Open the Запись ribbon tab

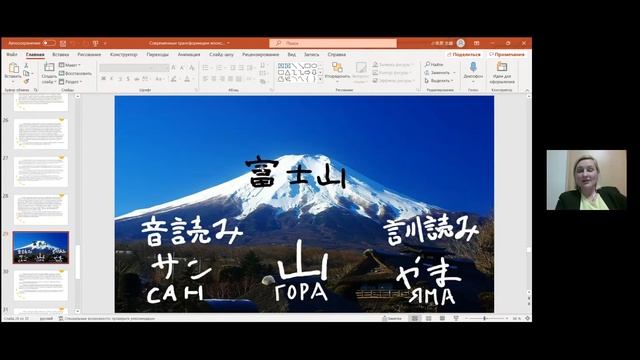(x=311, y=54)
